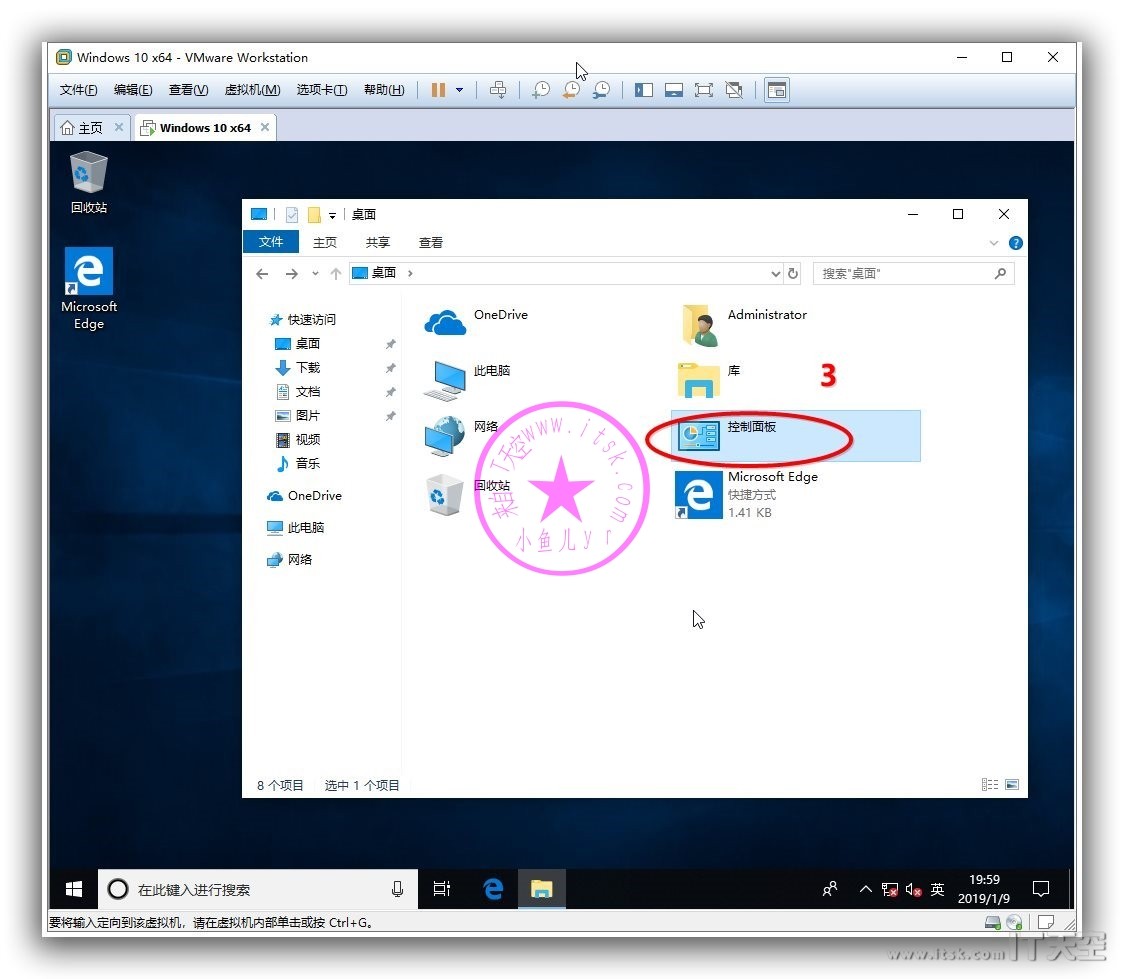The height and width of the screenshot is (979, 1124).
Task: Click the console view toolbar icon
Action: click(x=777, y=90)
